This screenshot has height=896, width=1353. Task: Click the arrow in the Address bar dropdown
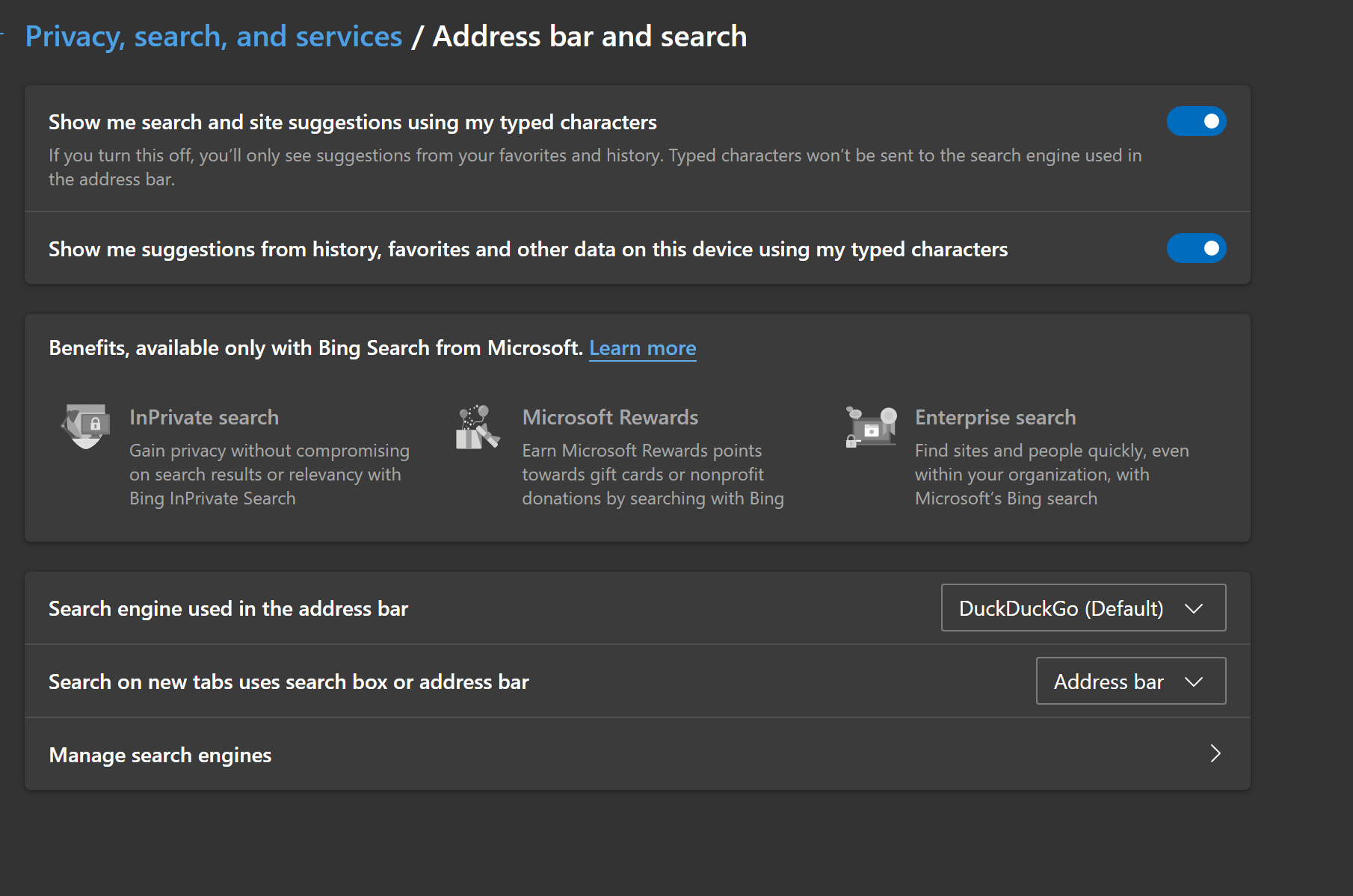[x=1194, y=682]
